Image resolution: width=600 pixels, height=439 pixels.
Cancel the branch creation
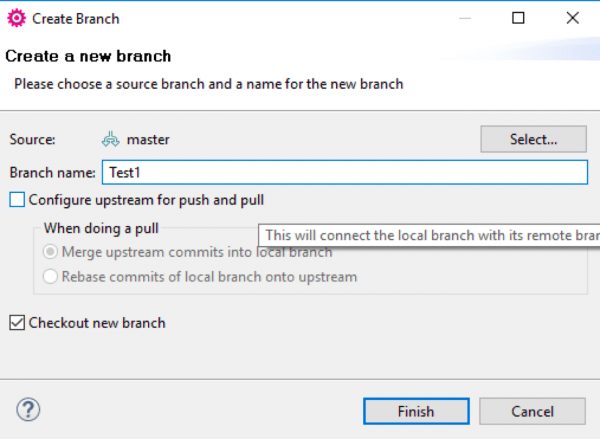coord(532,411)
